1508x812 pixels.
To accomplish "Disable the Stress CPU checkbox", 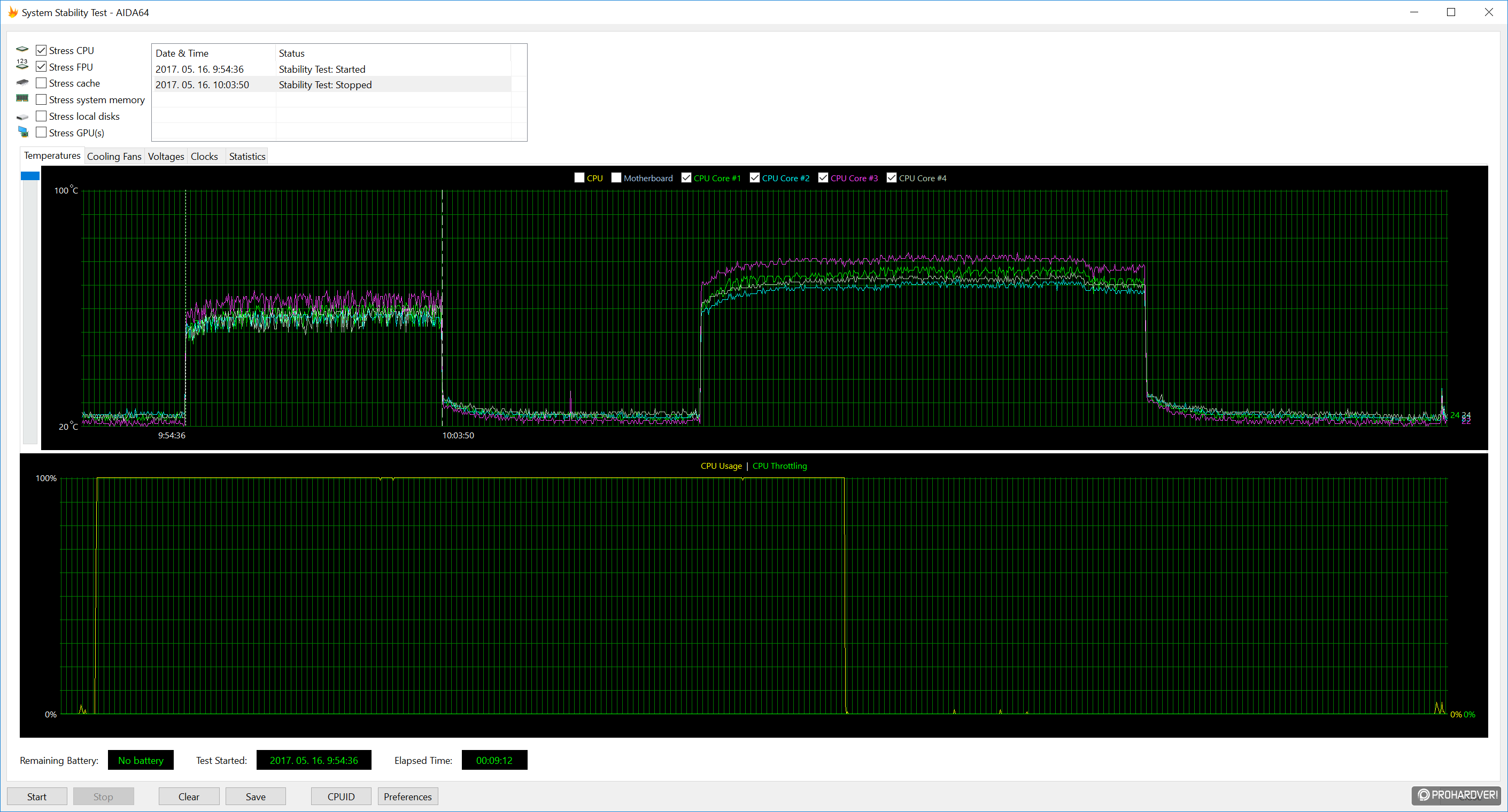I will click(41, 50).
